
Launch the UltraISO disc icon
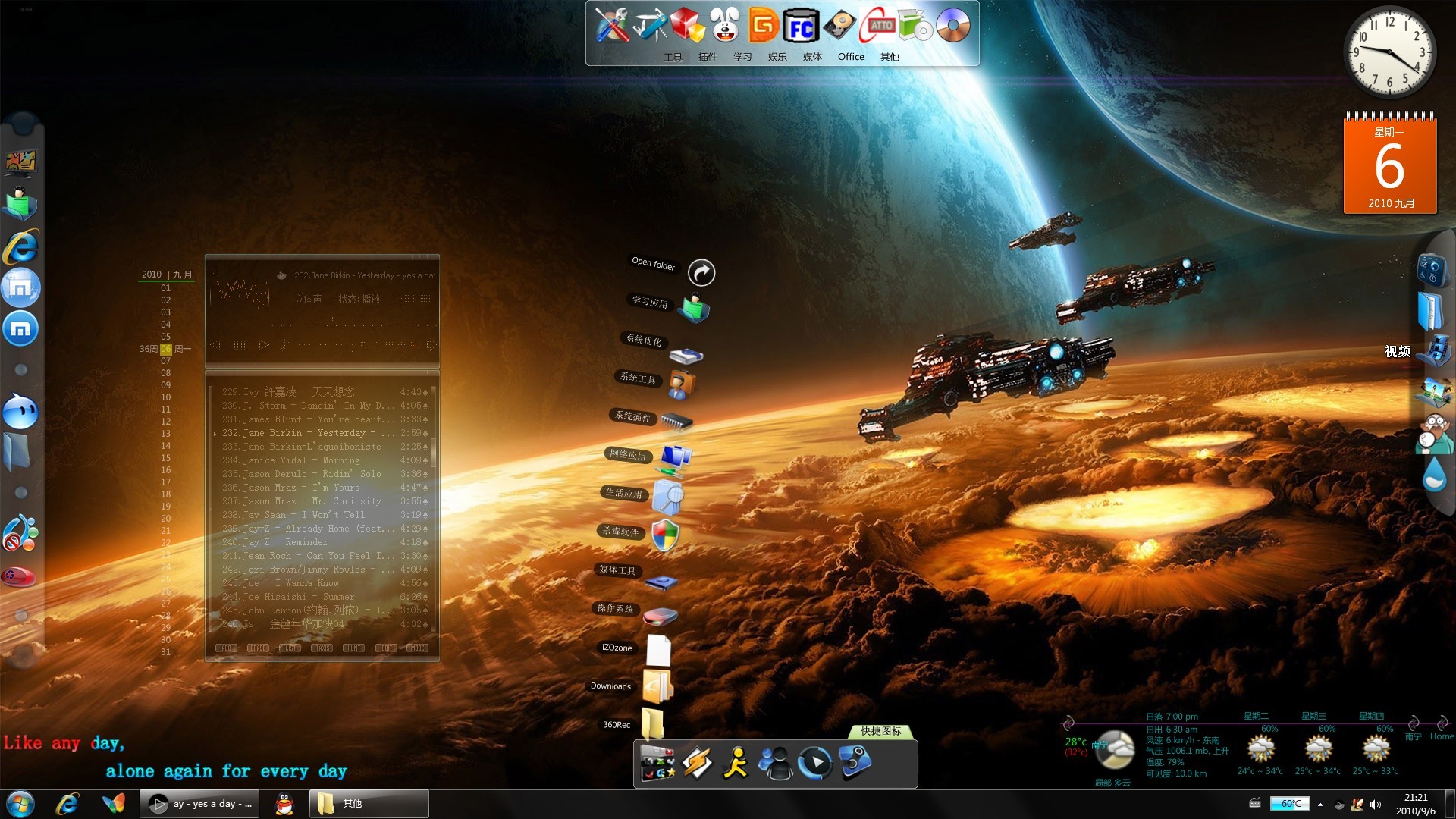[x=953, y=26]
